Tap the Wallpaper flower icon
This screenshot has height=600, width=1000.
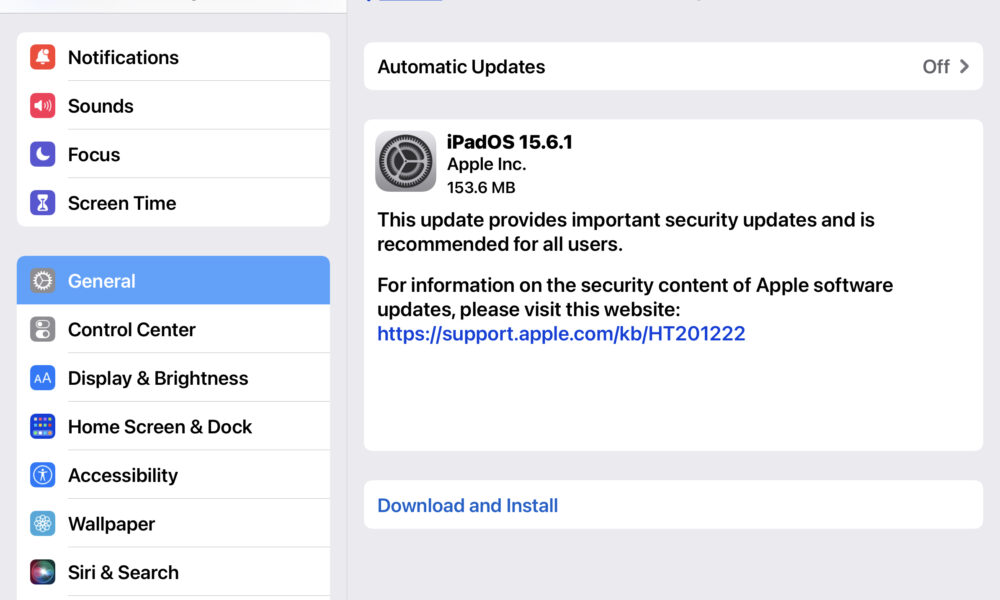point(43,523)
